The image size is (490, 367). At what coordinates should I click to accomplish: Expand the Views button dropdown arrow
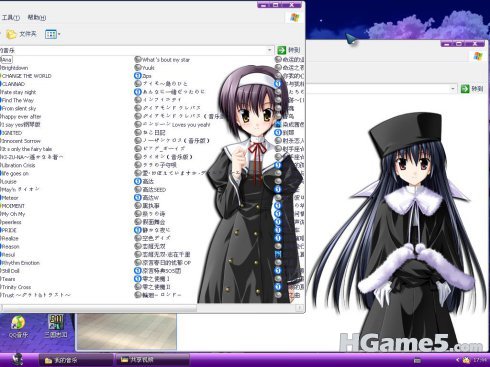[59, 34]
